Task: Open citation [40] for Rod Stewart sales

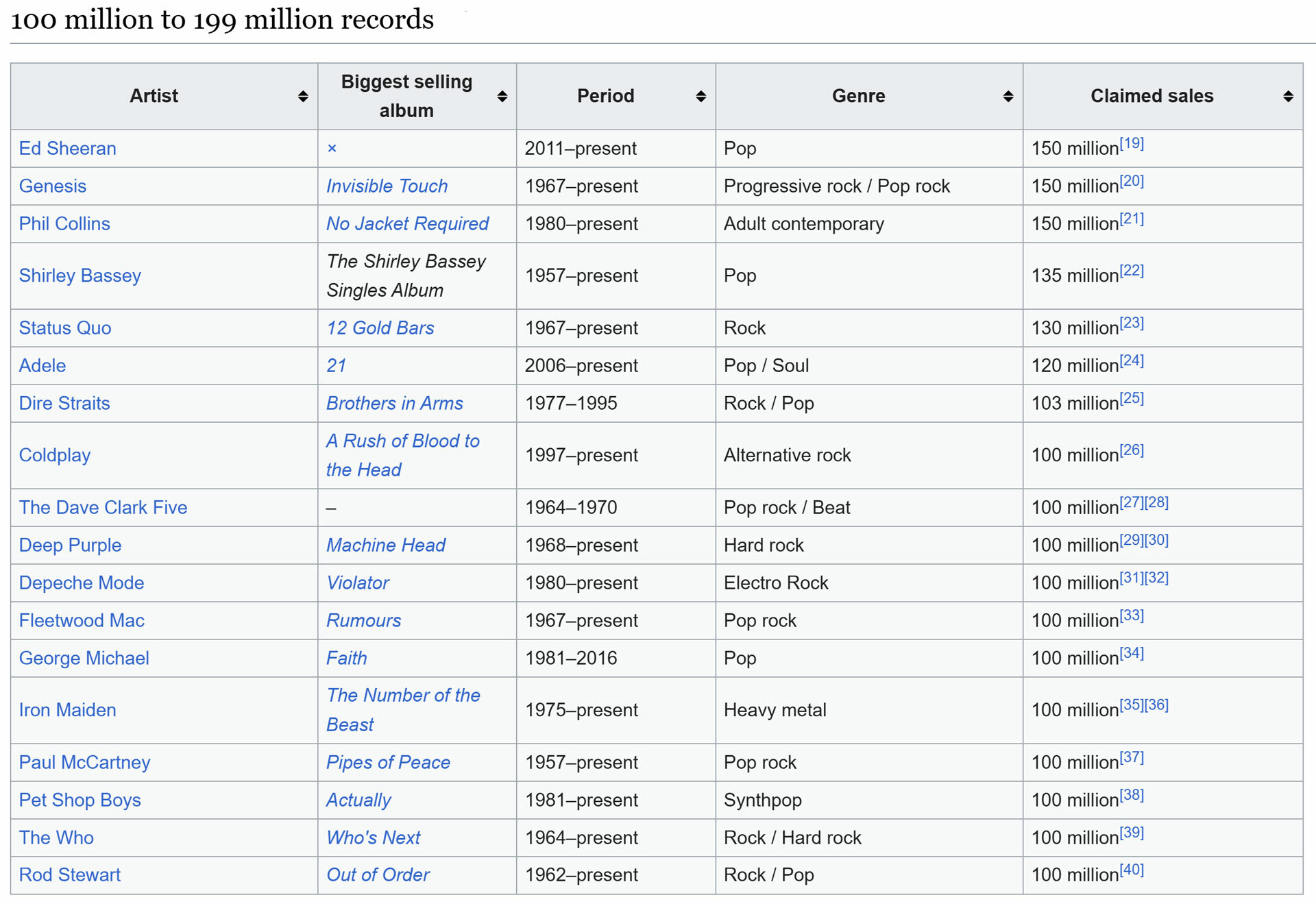Action: point(1132,870)
